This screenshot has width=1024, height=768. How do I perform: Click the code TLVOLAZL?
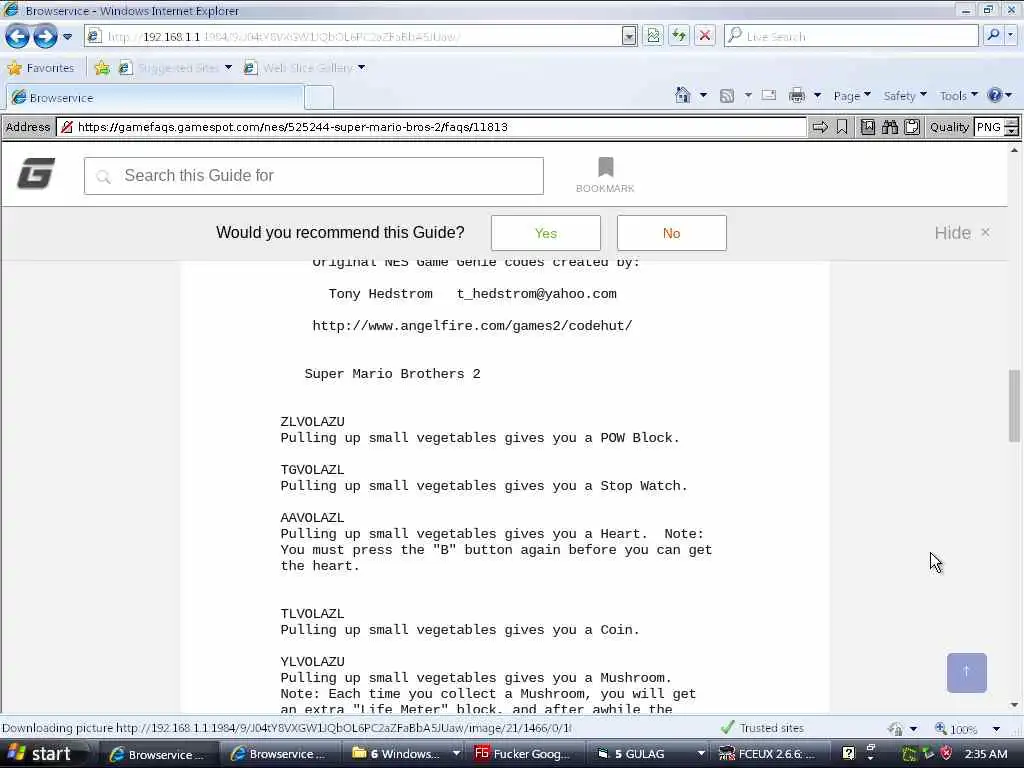click(x=312, y=614)
